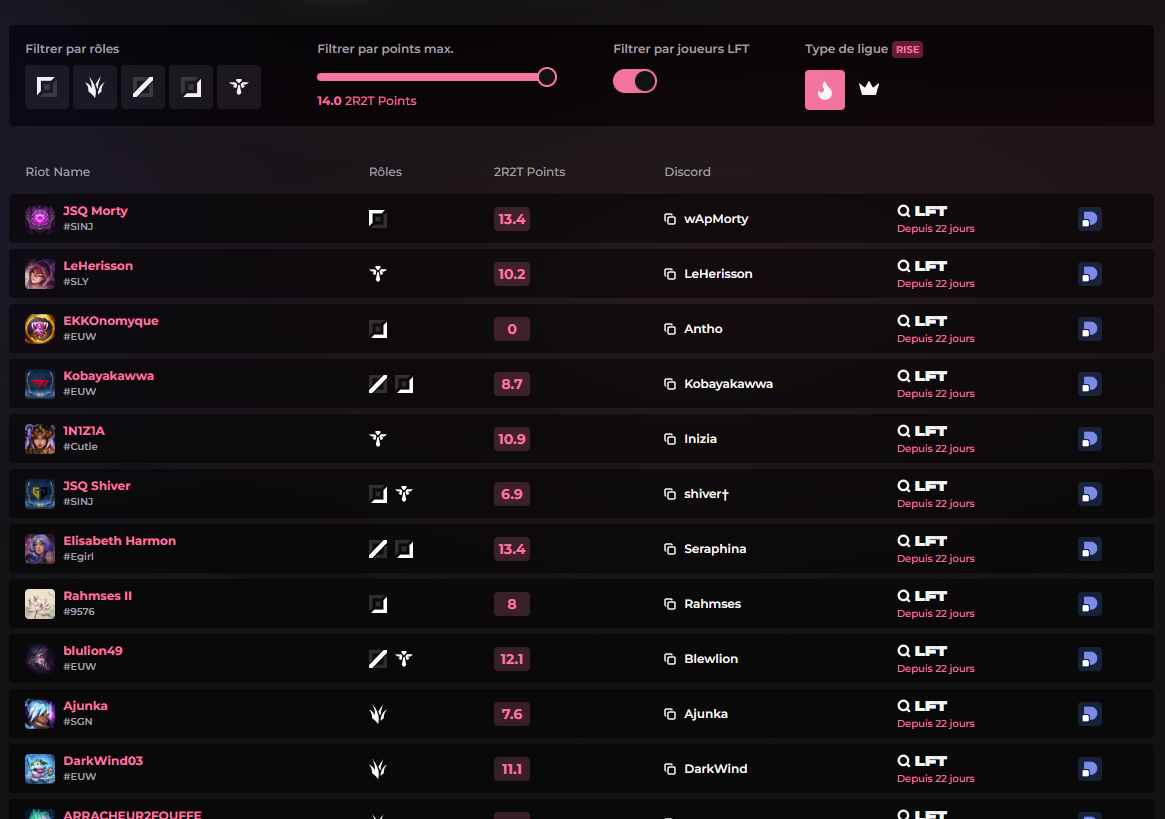Open Elisabeth Harmon's player page
1165x819 pixels.
coord(119,541)
